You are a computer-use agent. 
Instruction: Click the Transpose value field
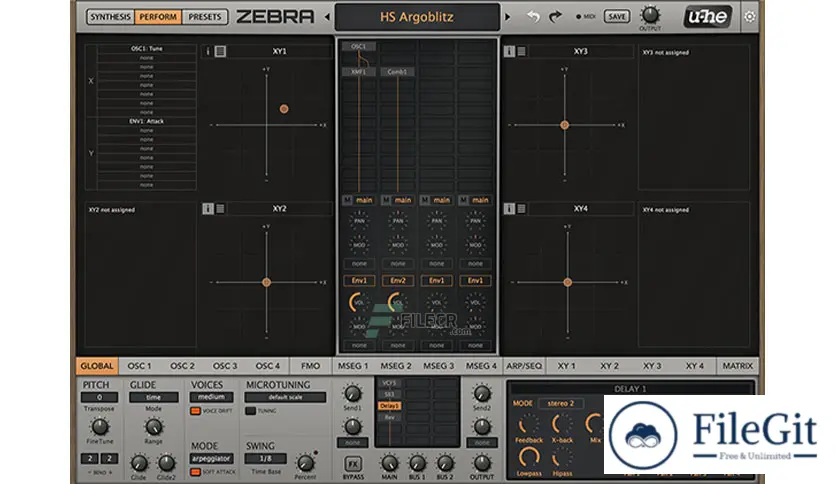(99, 397)
